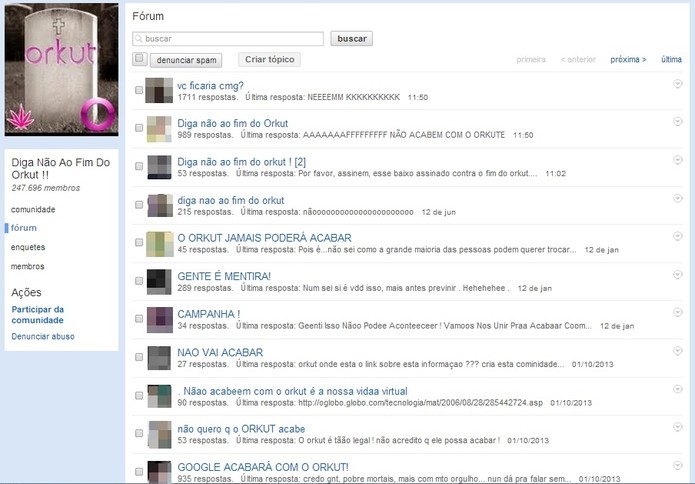The width and height of the screenshot is (695, 484).
Task: Open the membros section
Action: (x=27, y=266)
